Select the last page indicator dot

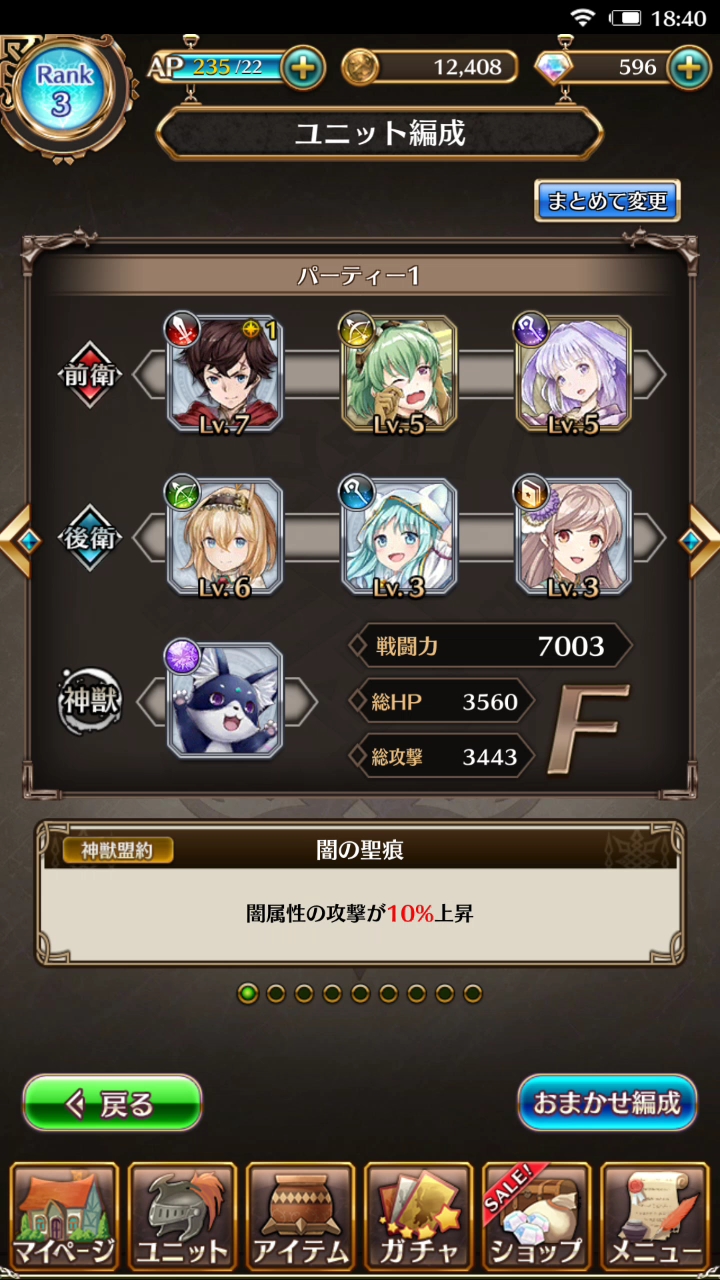pyautogui.click(x=473, y=993)
